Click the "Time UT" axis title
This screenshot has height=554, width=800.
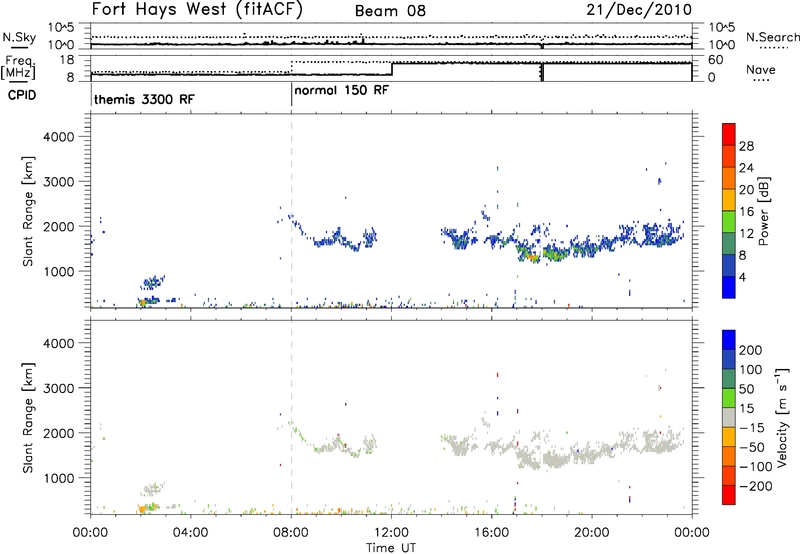391,548
